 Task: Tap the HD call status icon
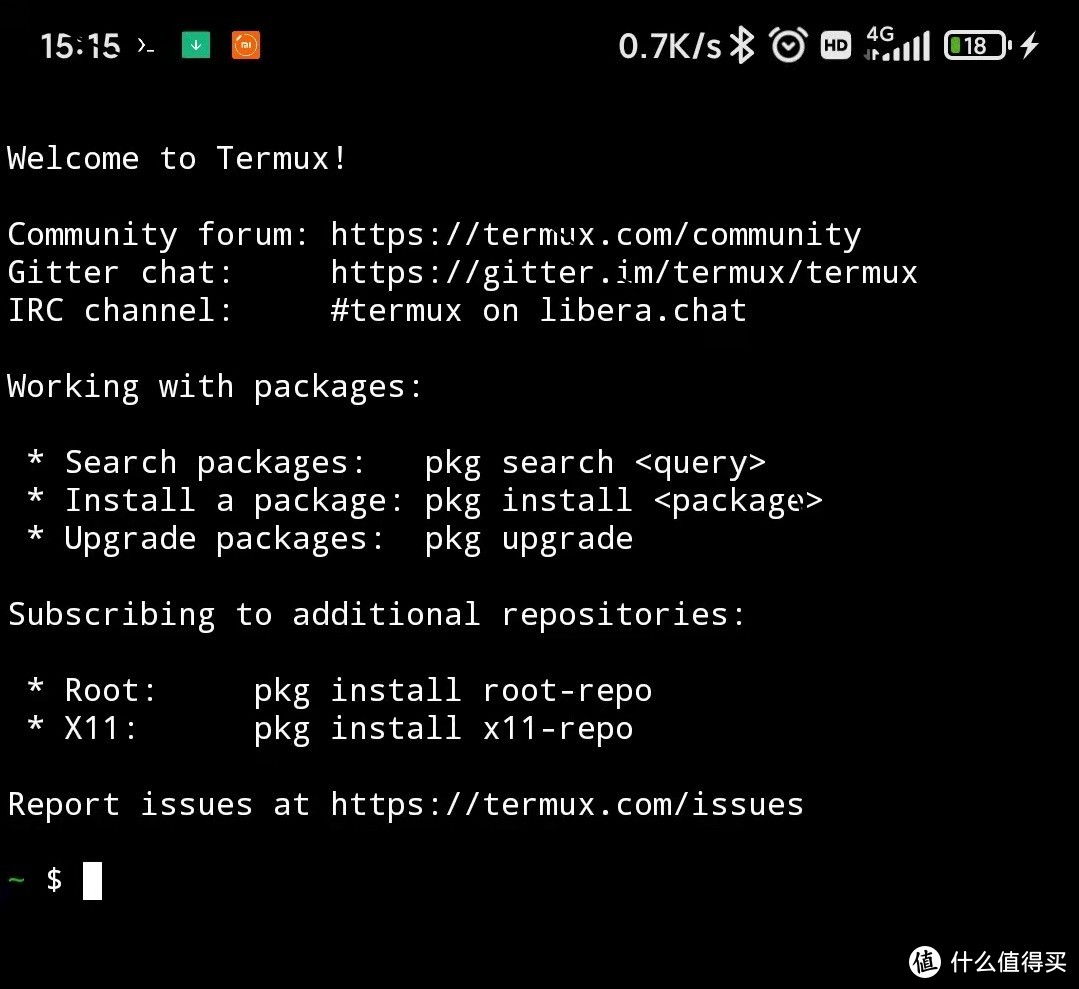click(836, 46)
